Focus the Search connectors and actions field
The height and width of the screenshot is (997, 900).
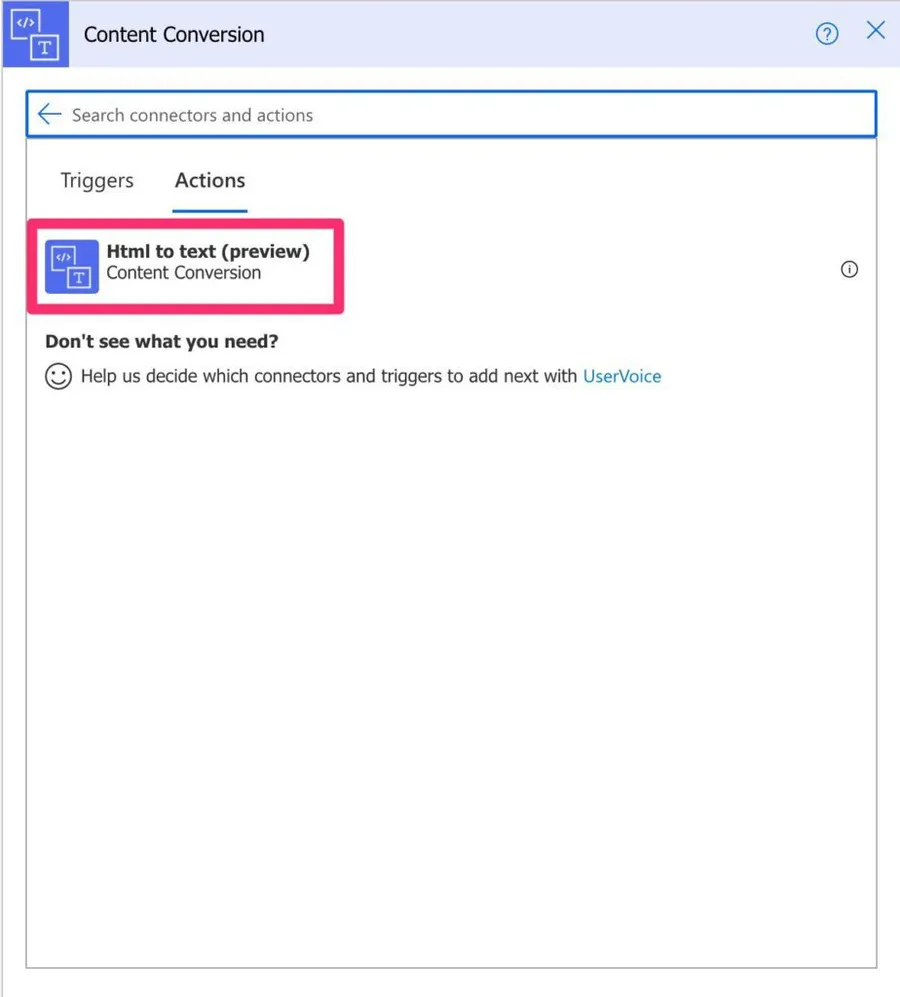pyautogui.click(x=450, y=115)
